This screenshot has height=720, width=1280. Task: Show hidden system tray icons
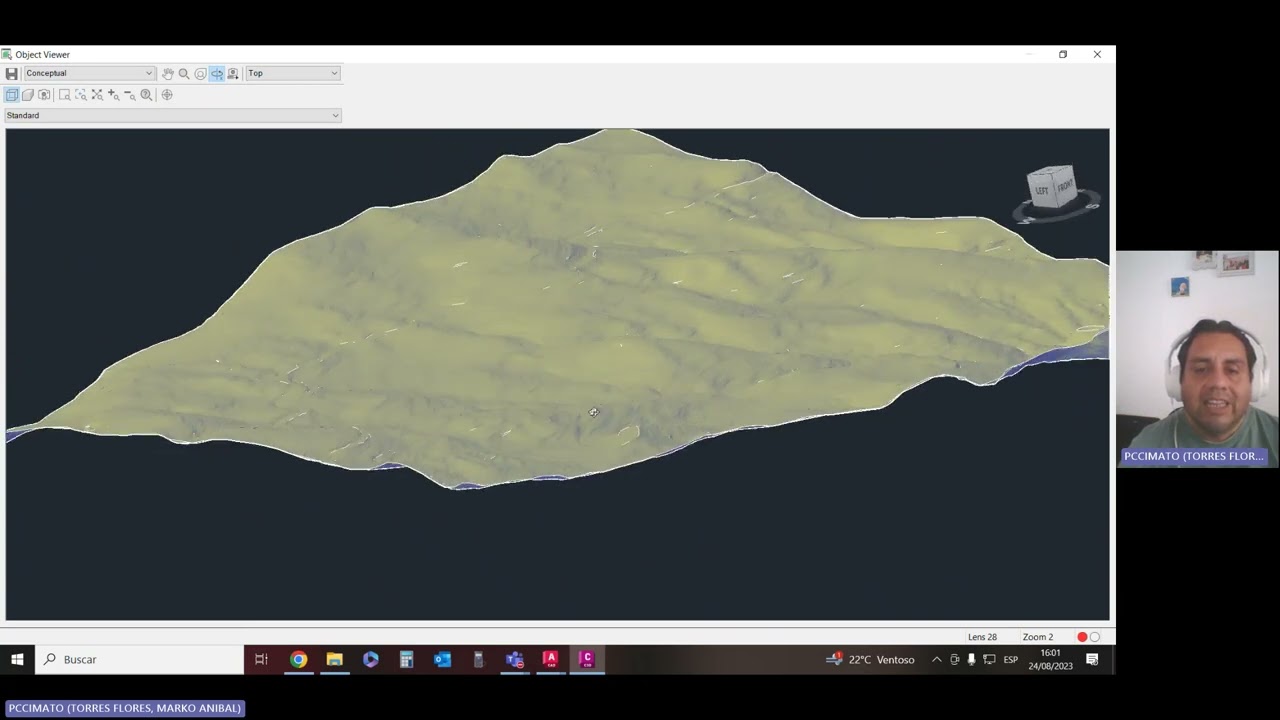(x=936, y=659)
